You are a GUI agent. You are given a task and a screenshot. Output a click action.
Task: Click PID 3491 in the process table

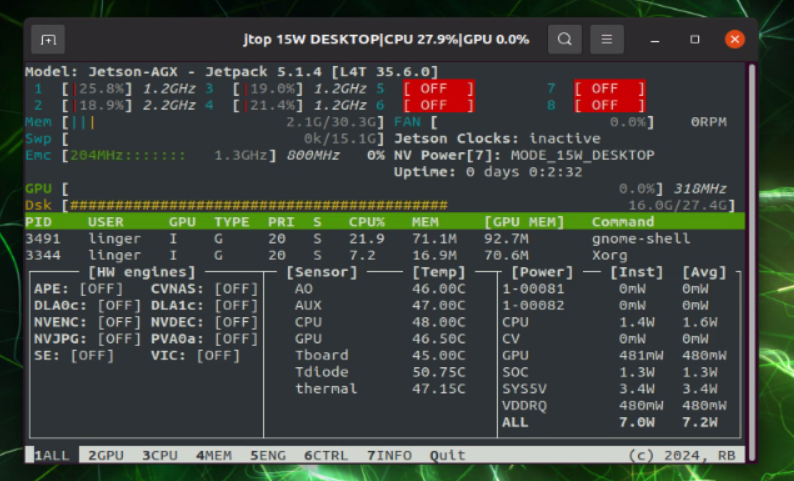(x=43, y=238)
